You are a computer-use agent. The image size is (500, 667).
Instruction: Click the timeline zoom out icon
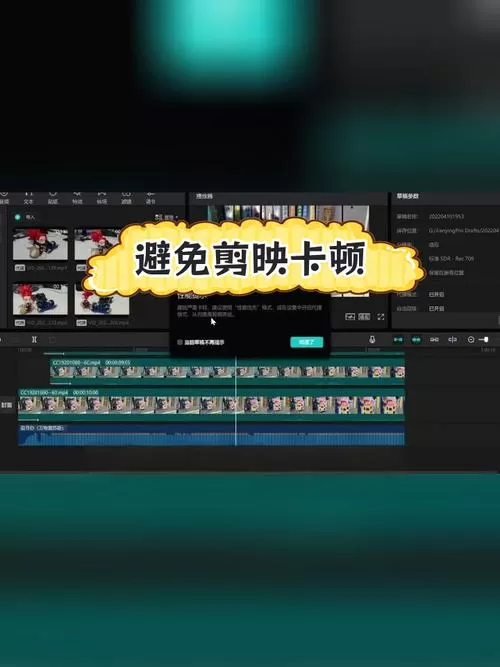[471, 339]
